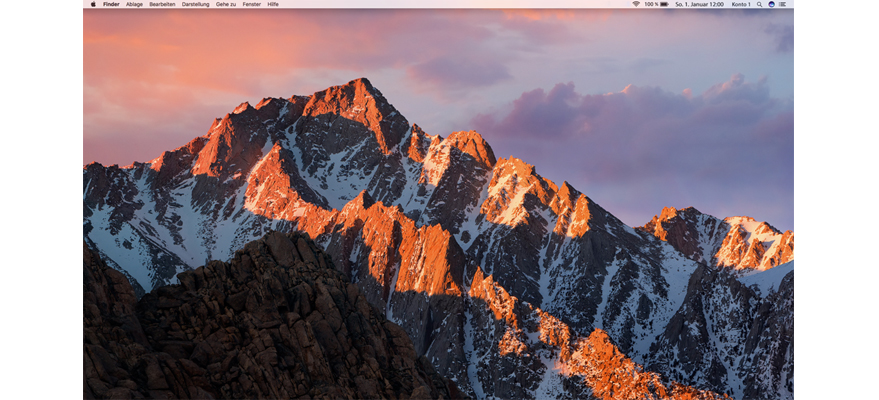Click the tallest mountain peak on wallpaper
Image resolution: width=879 pixels, height=400 pixels.
[358, 88]
